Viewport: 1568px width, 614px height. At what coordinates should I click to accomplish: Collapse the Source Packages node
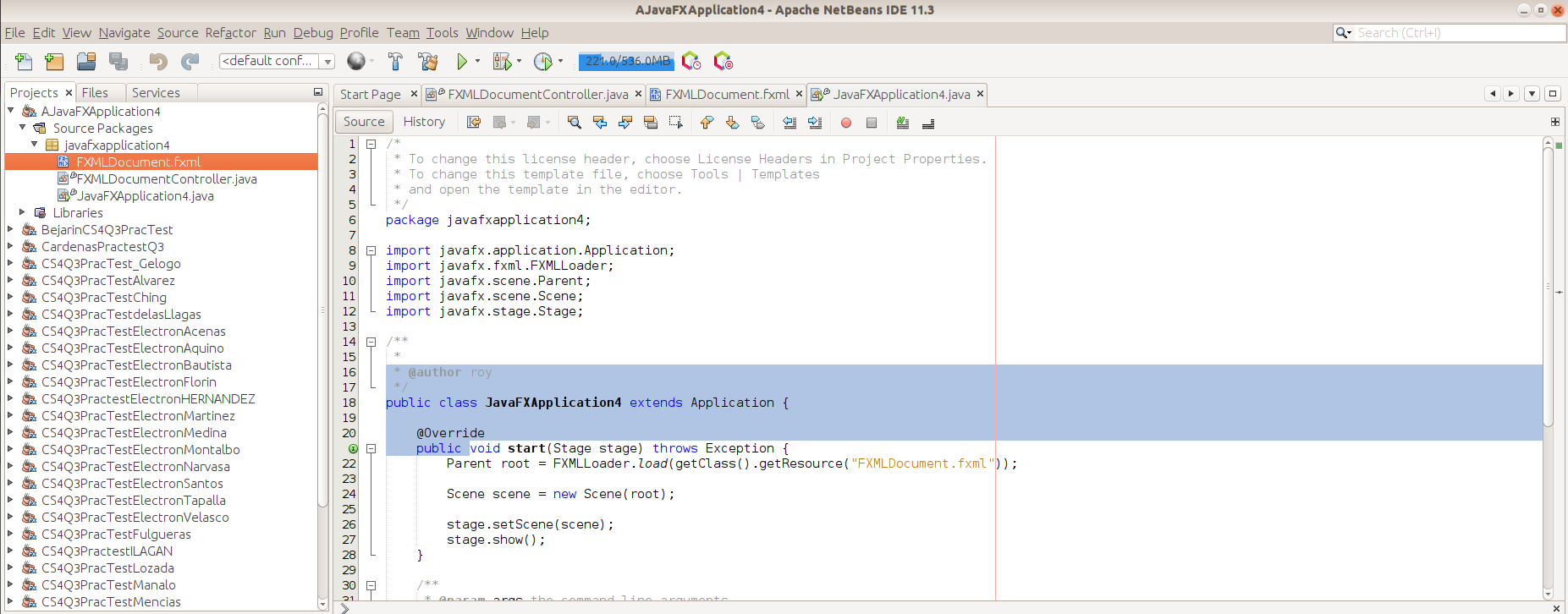point(23,128)
